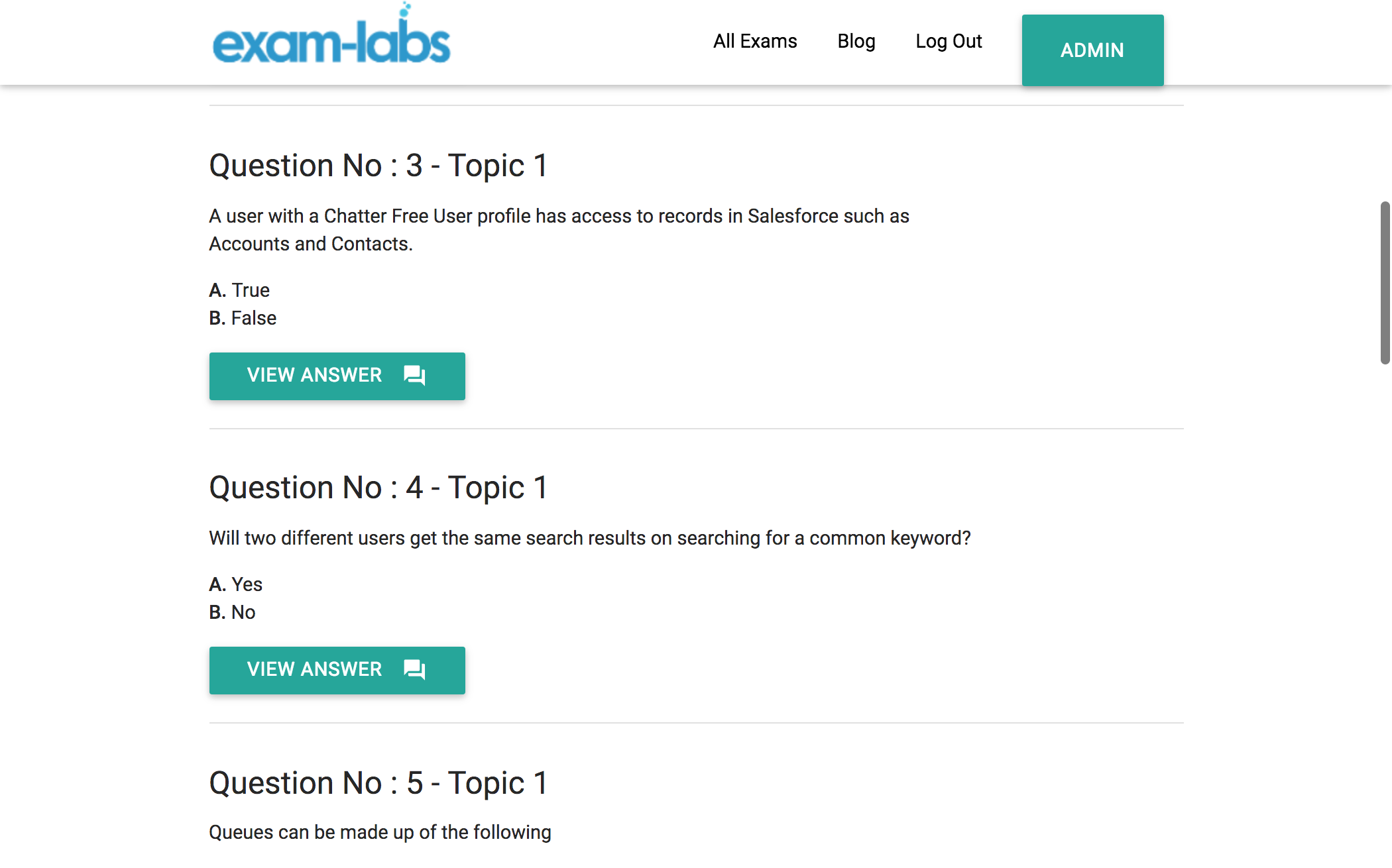This screenshot has height=868, width=1392.
Task: Open the All Exams menu item
Action: click(x=755, y=41)
